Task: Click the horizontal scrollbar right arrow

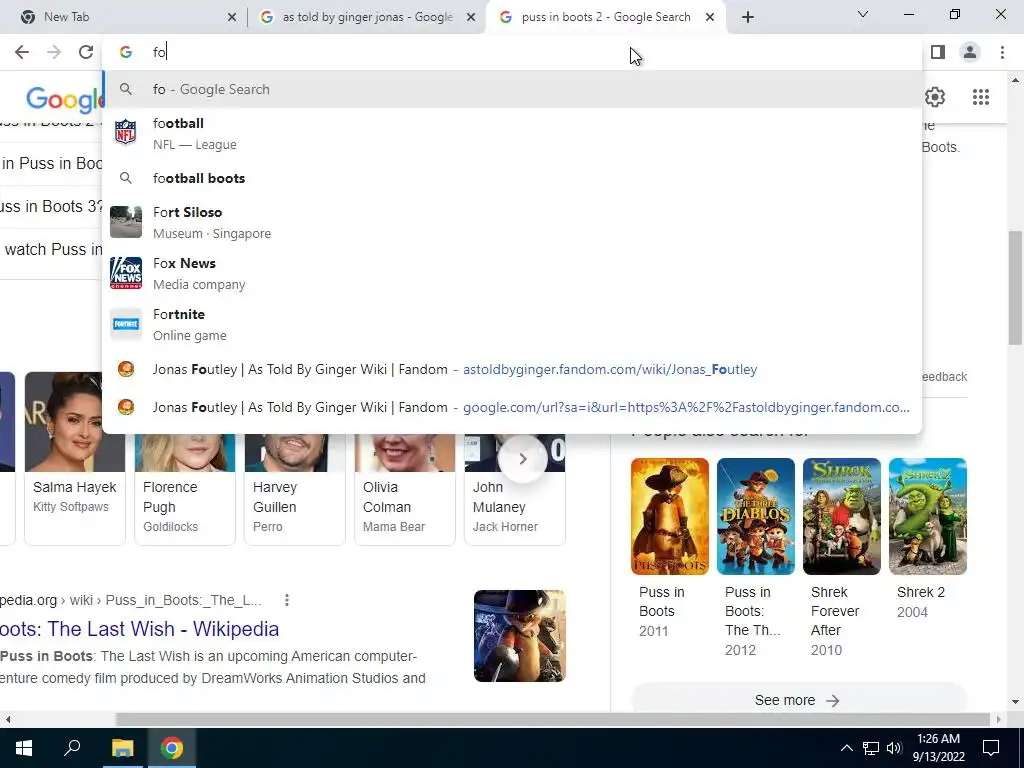Action: (x=998, y=719)
